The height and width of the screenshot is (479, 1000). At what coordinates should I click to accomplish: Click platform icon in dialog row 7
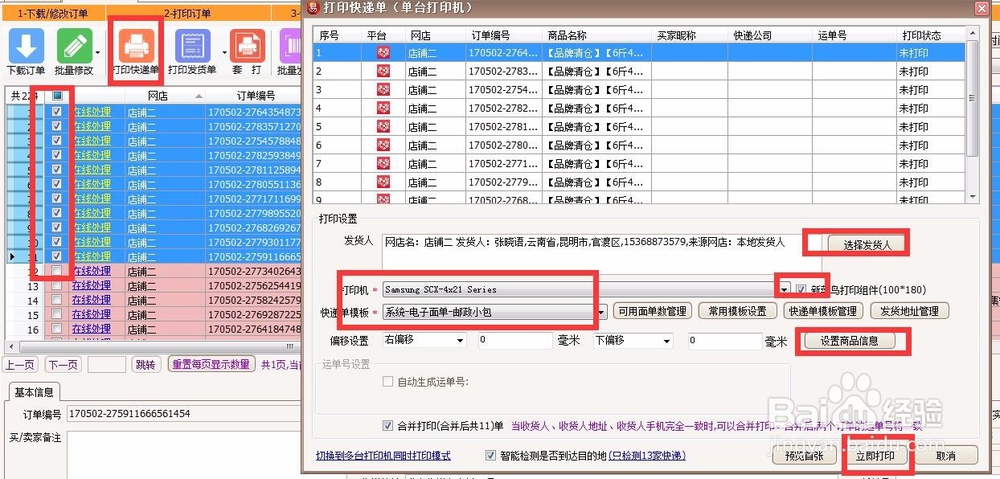(383, 164)
